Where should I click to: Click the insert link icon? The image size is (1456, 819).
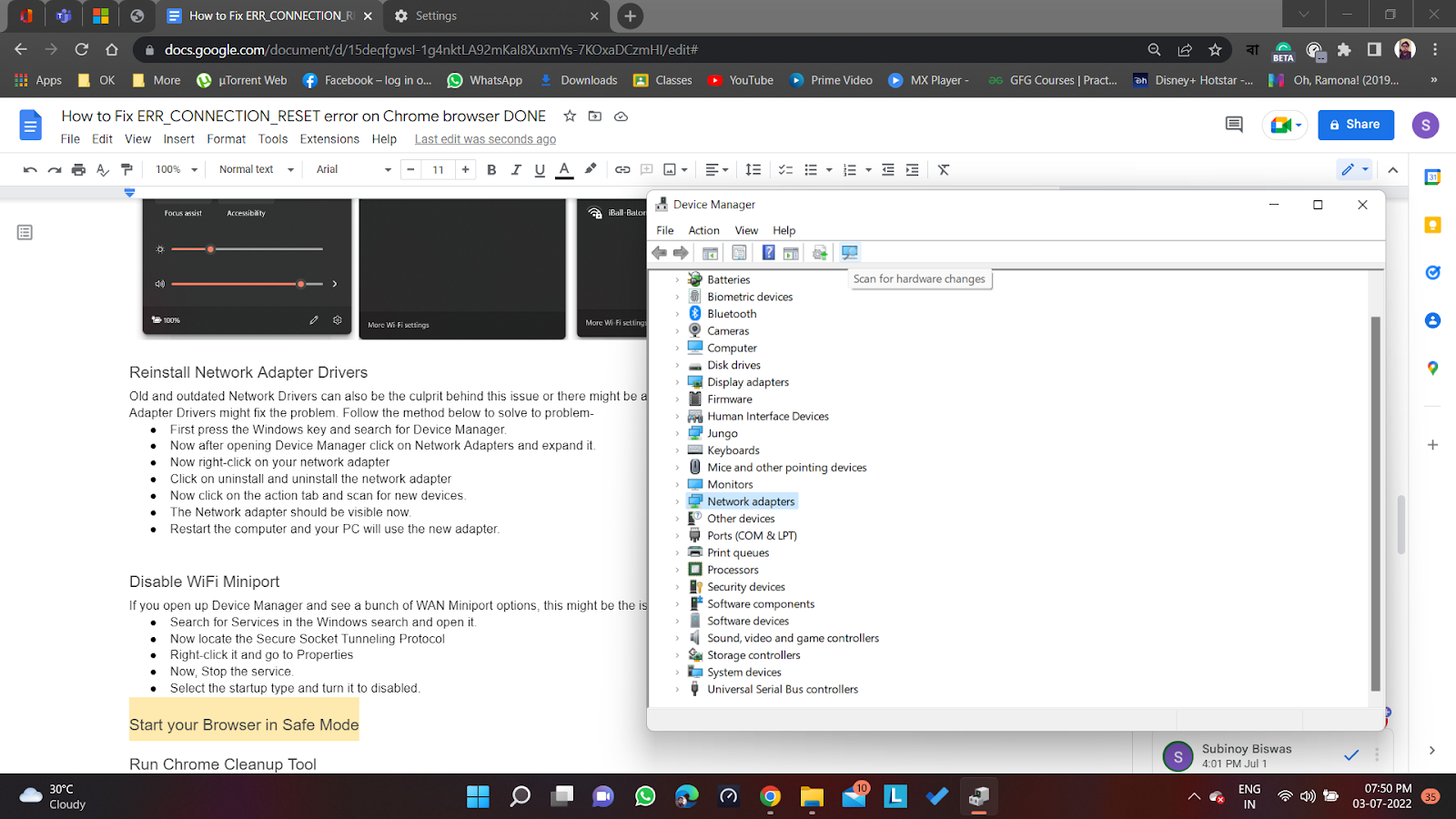(622, 169)
